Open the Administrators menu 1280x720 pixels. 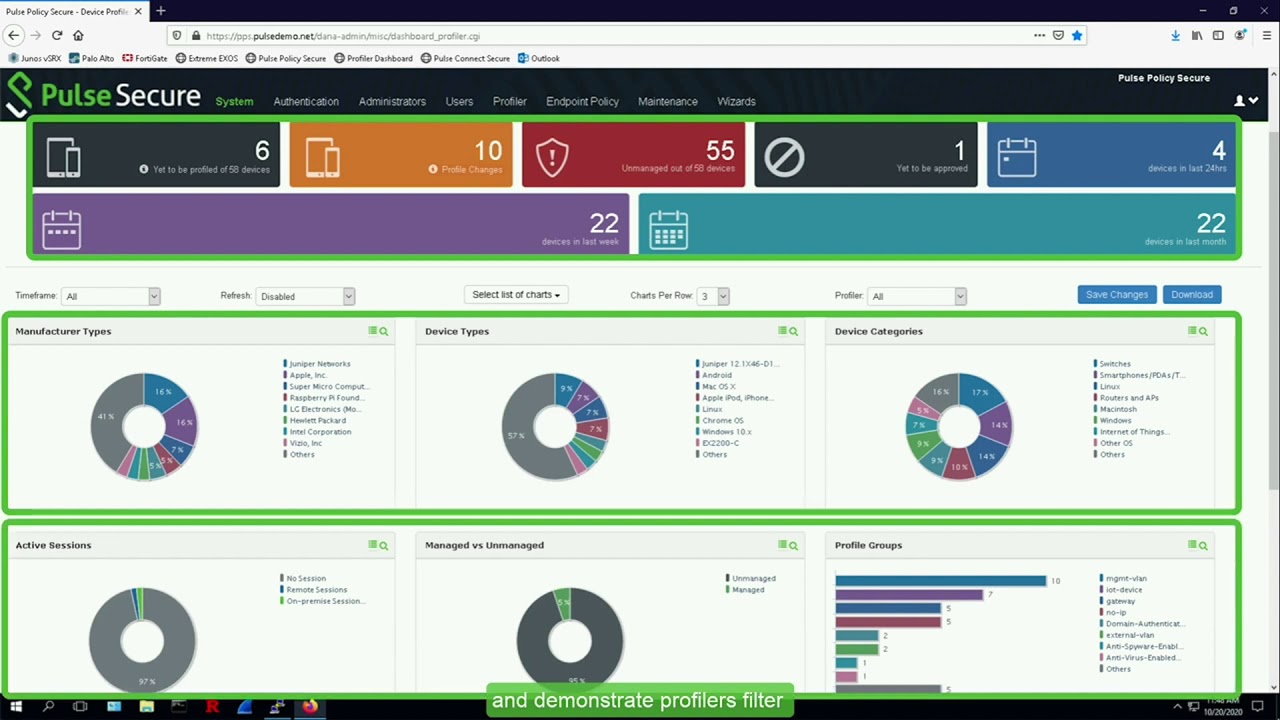click(x=392, y=101)
